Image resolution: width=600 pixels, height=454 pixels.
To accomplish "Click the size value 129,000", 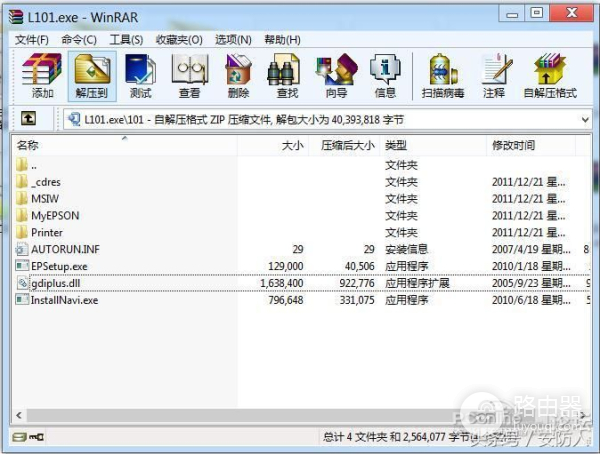I will tap(286, 266).
